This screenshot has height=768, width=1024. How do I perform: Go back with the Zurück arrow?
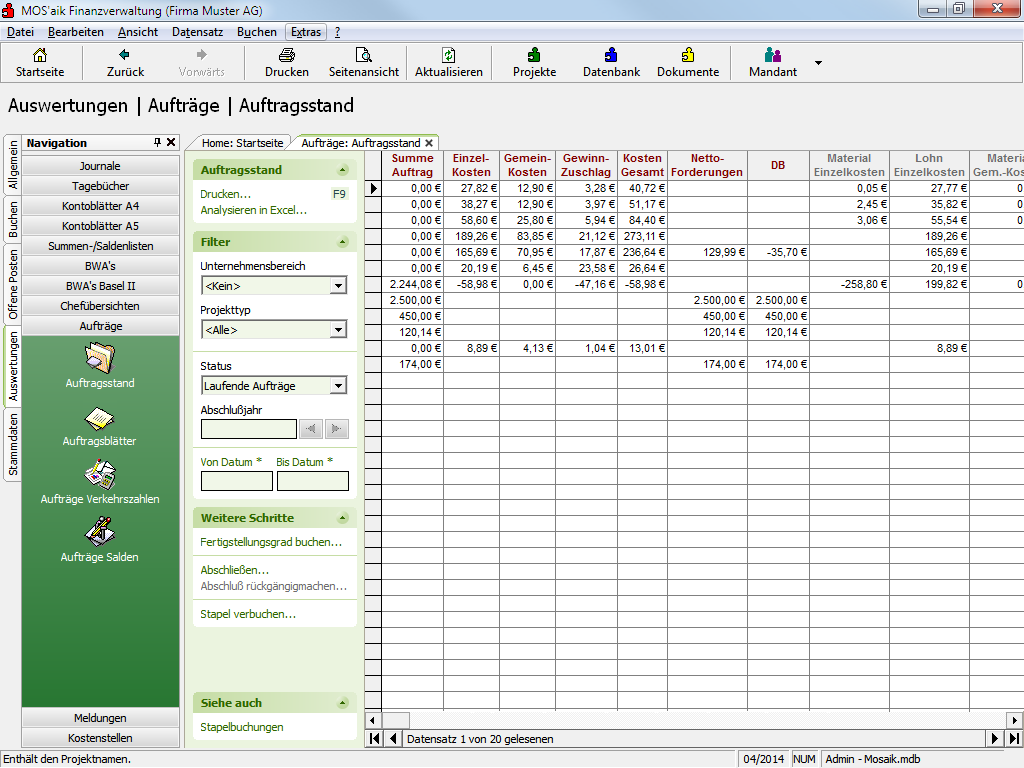(124, 55)
